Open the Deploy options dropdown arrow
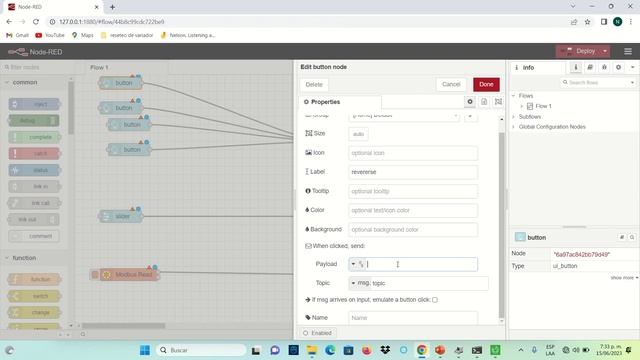This screenshot has width=640, height=360. click(x=605, y=51)
